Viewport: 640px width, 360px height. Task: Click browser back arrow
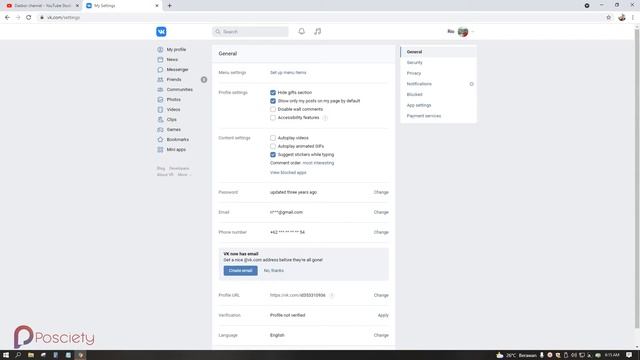point(7,18)
